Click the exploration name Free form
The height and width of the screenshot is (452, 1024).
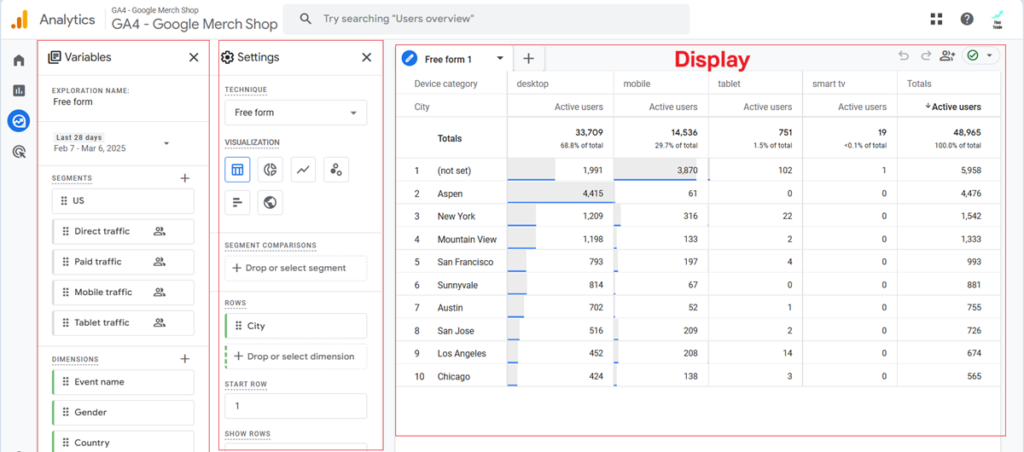click(x=73, y=102)
